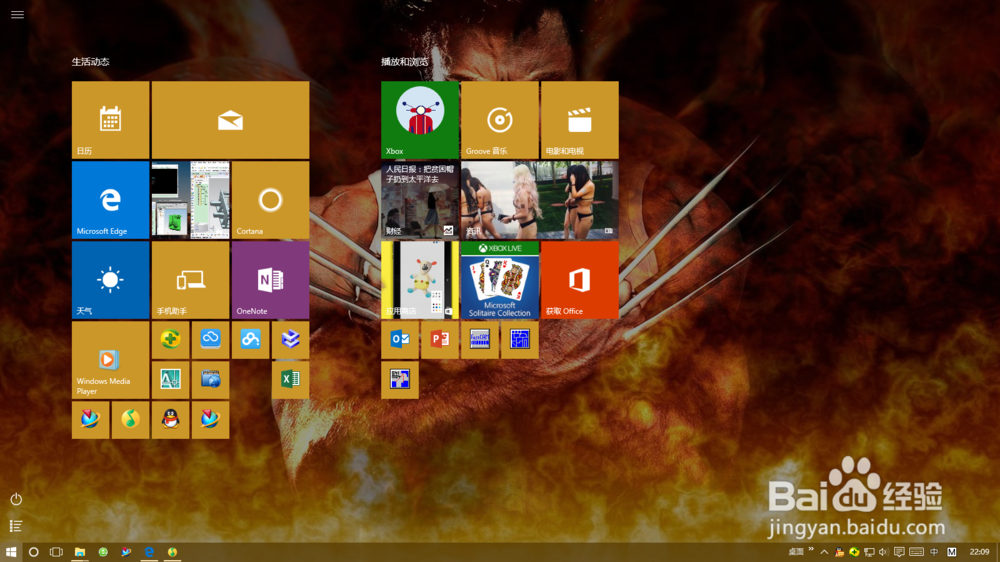1000x562 pixels.
Task: Launch the OneNote tile
Action: click(x=270, y=280)
